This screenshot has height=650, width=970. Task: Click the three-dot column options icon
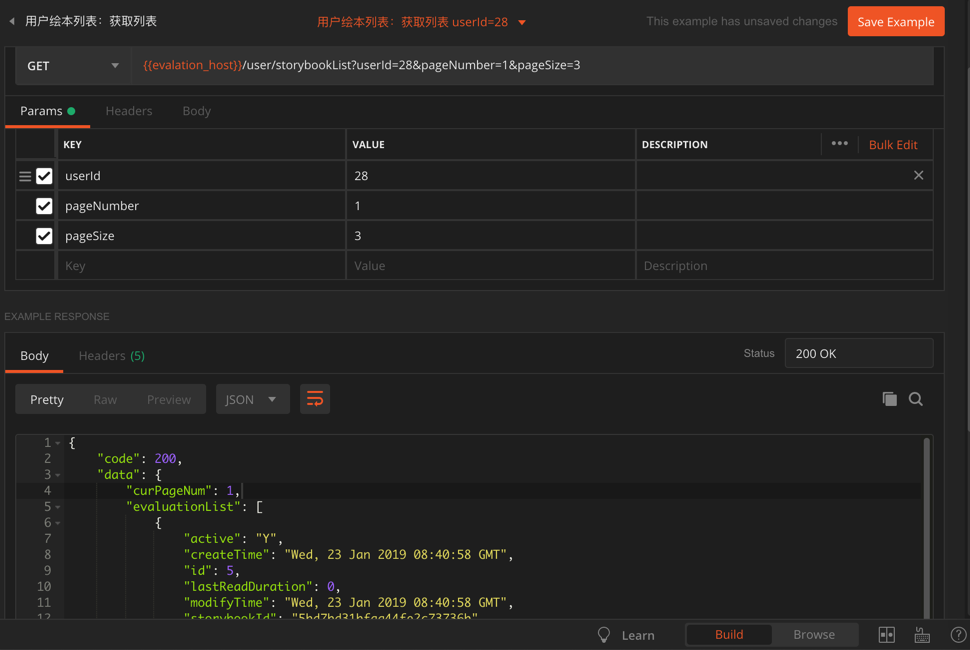coord(840,144)
